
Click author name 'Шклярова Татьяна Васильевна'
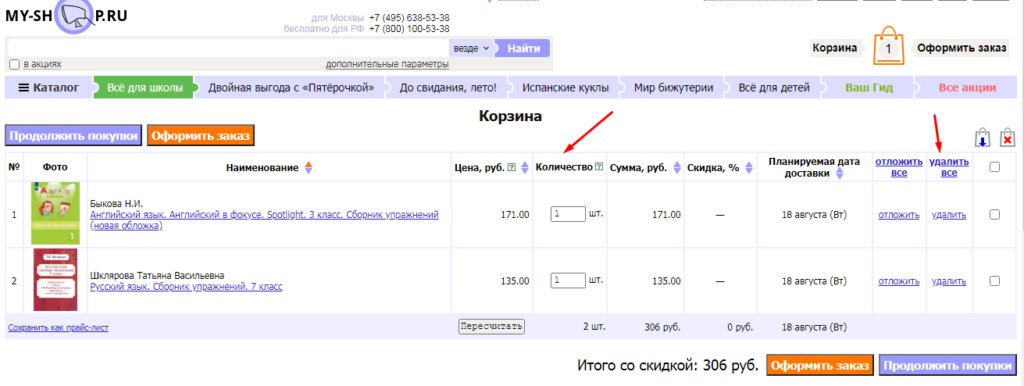click(157, 276)
